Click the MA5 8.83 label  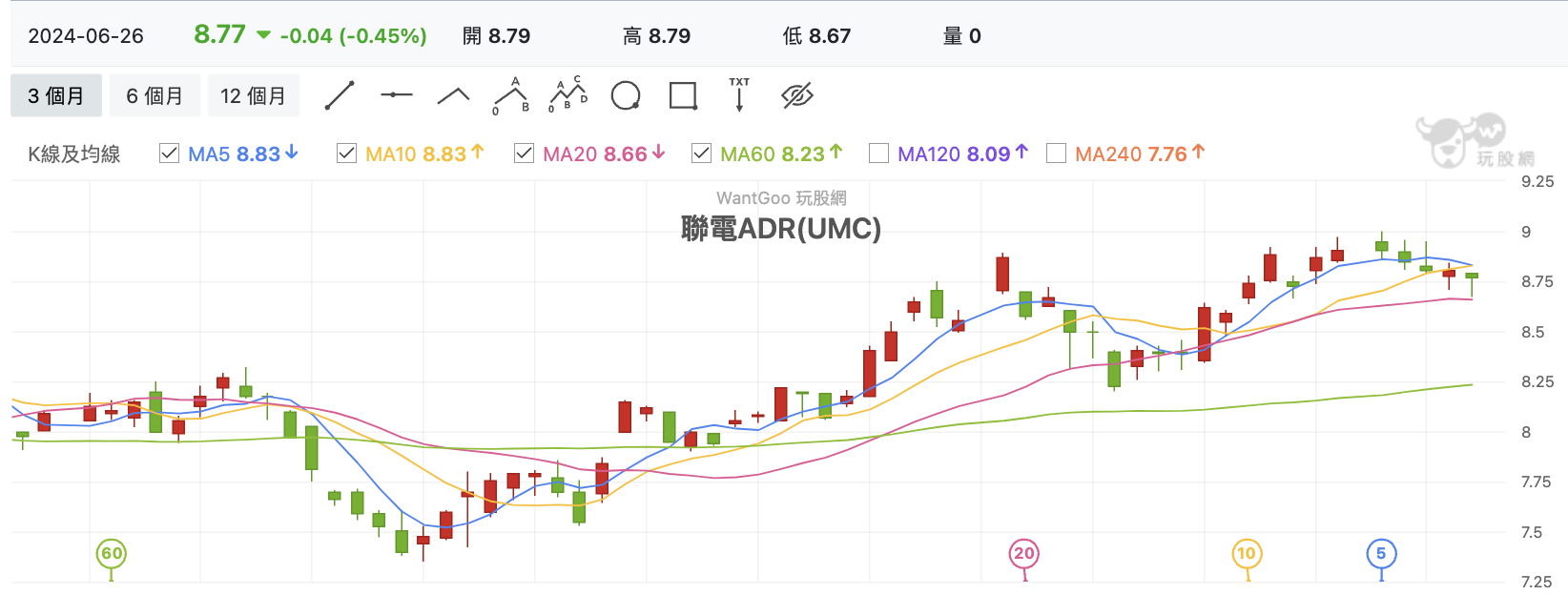(x=243, y=154)
